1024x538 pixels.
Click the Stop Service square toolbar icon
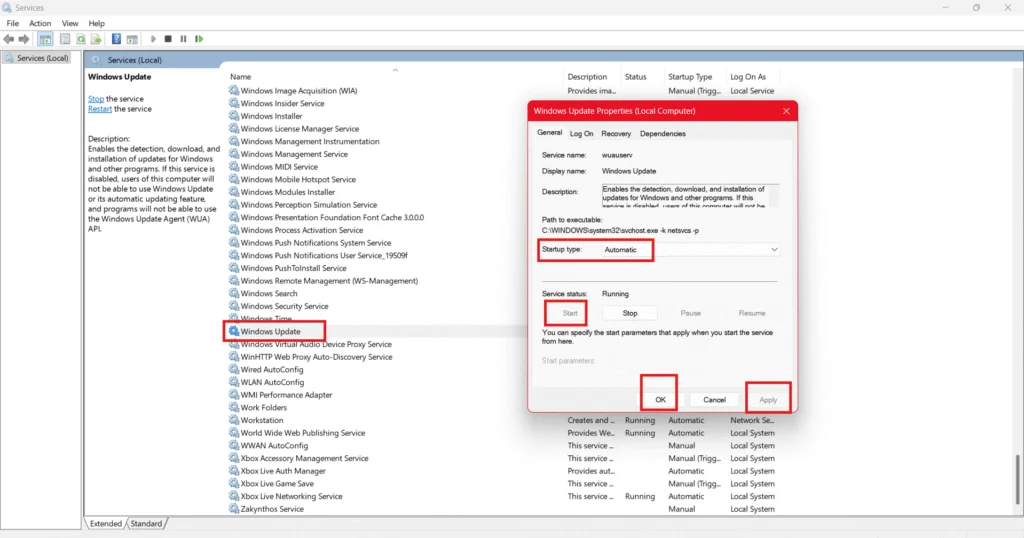click(168, 39)
